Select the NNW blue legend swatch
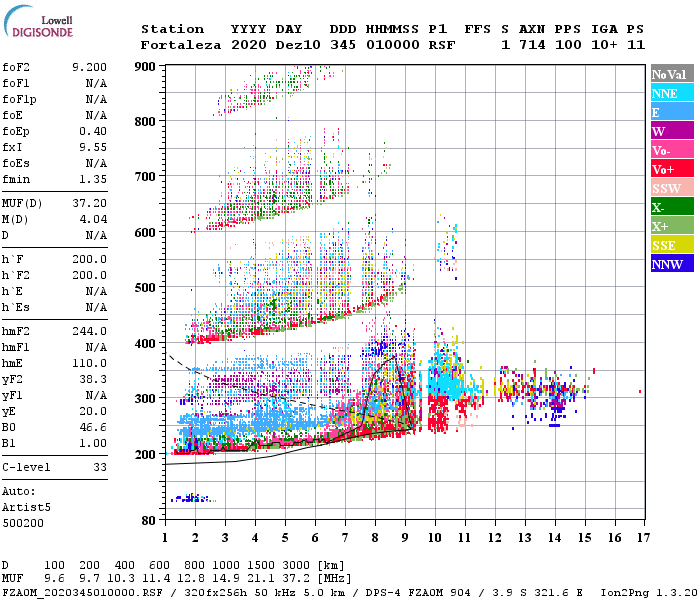Viewport: 700px width, 600px height. (x=672, y=264)
